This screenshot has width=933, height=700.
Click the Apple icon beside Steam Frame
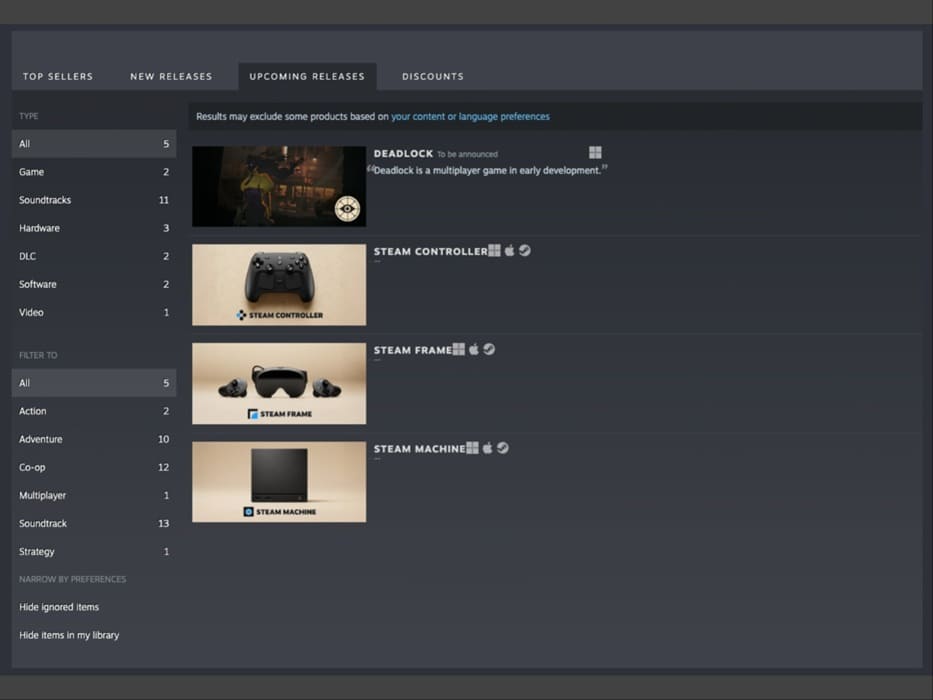[474, 350]
